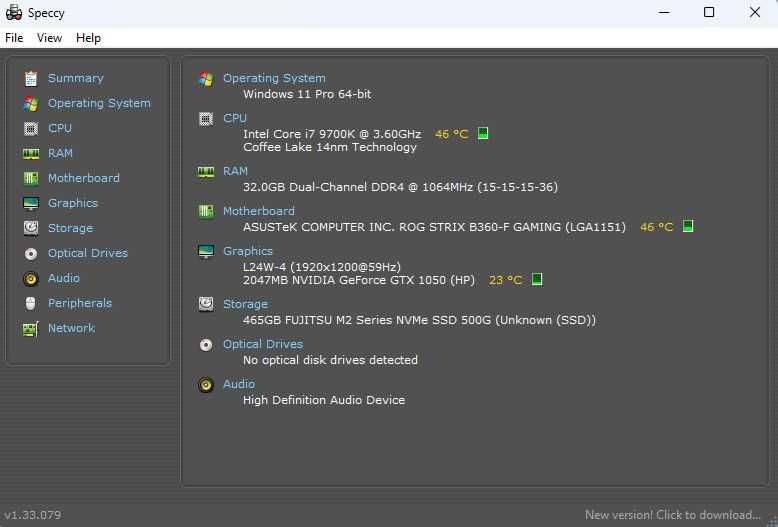Open the View menu
The height and width of the screenshot is (527, 778).
click(x=49, y=38)
